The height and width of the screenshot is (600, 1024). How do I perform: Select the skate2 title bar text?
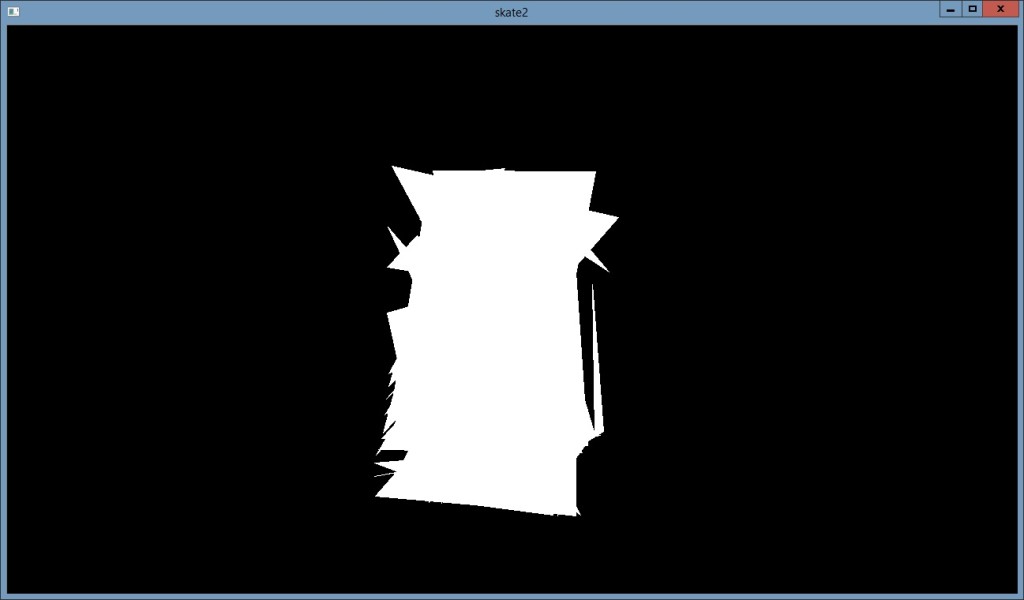[511, 12]
